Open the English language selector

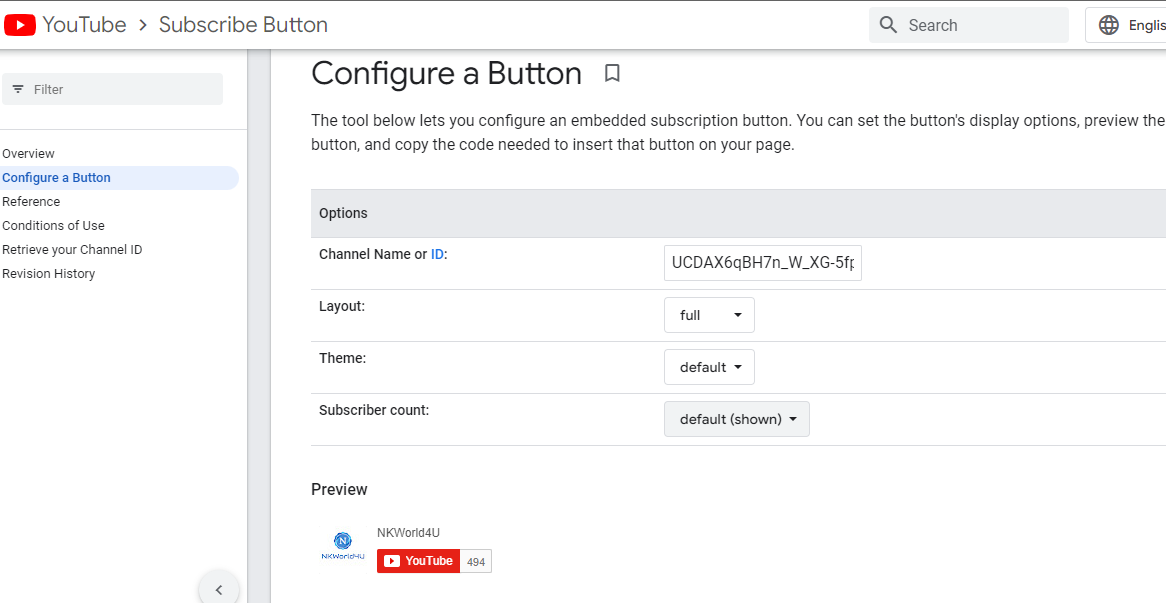(1126, 25)
